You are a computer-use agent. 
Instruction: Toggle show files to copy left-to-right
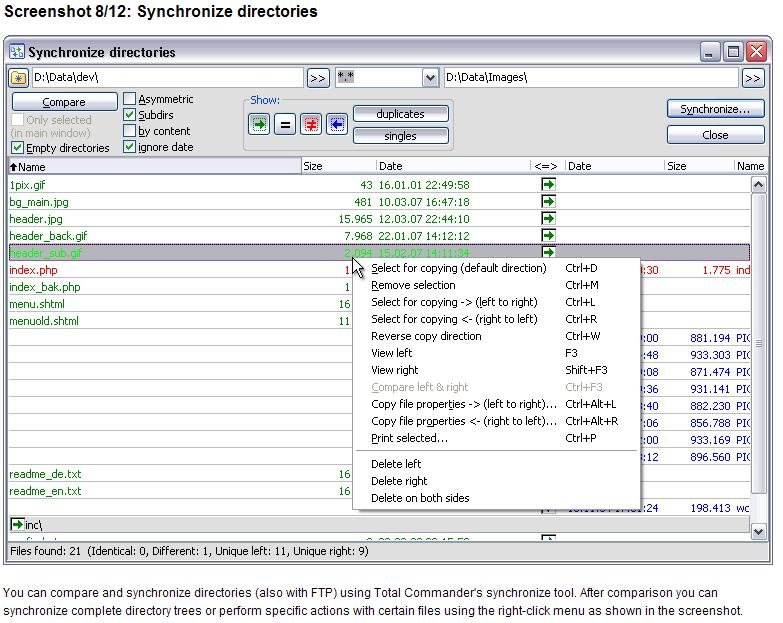(x=259, y=124)
